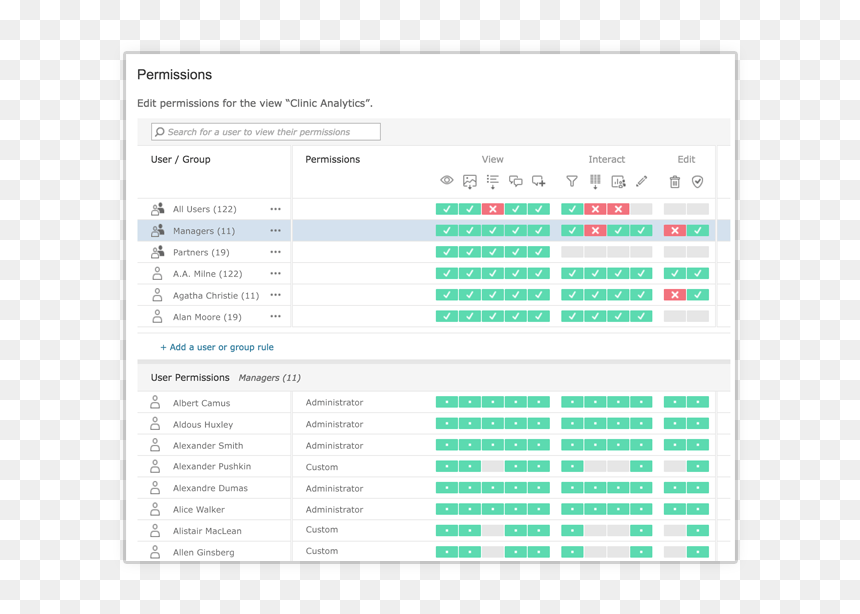This screenshot has width=860, height=614.
Task: Click the 'User / Group' column header
Action: point(180,159)
